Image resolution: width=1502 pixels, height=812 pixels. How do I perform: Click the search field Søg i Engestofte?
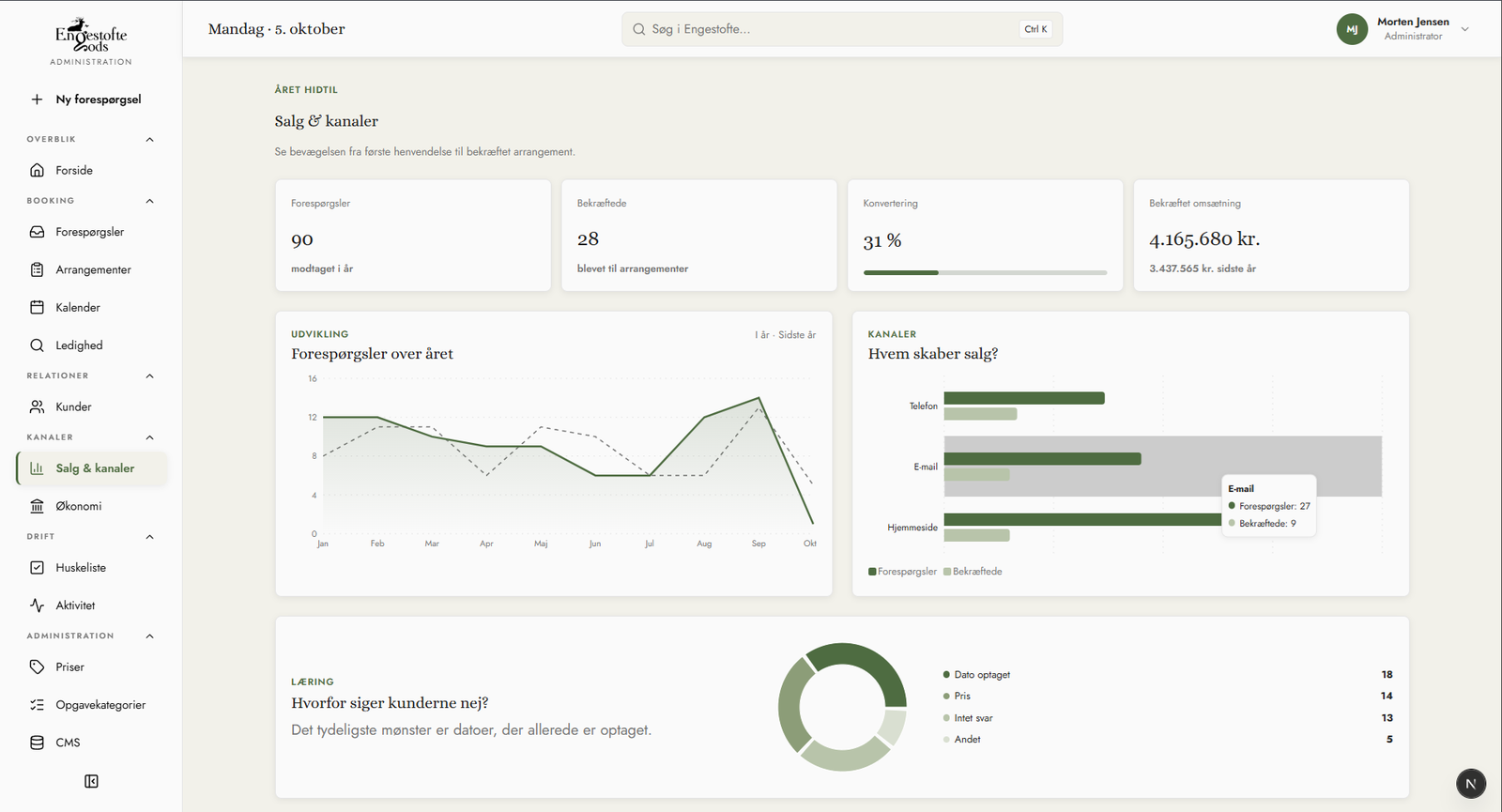click(842, 29)
